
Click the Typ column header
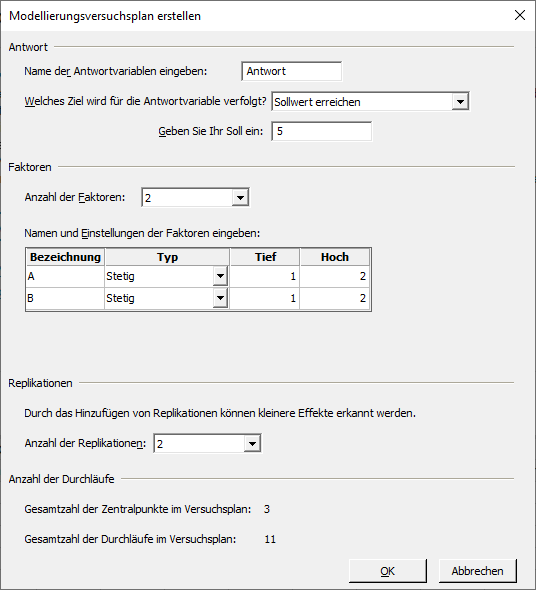(167, 257)
